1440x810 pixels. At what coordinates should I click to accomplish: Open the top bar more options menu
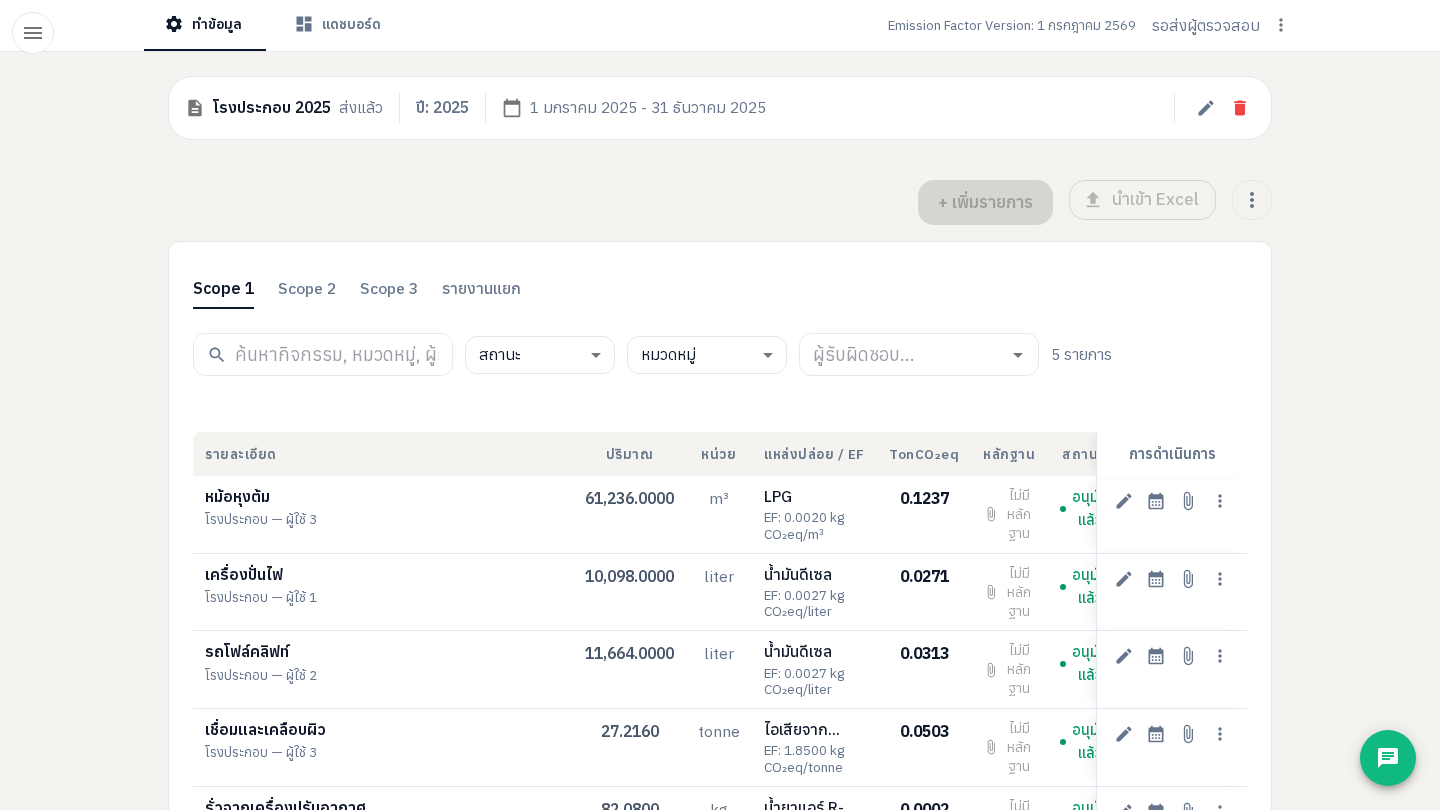pyautogui.click(x=1281, y=25)
